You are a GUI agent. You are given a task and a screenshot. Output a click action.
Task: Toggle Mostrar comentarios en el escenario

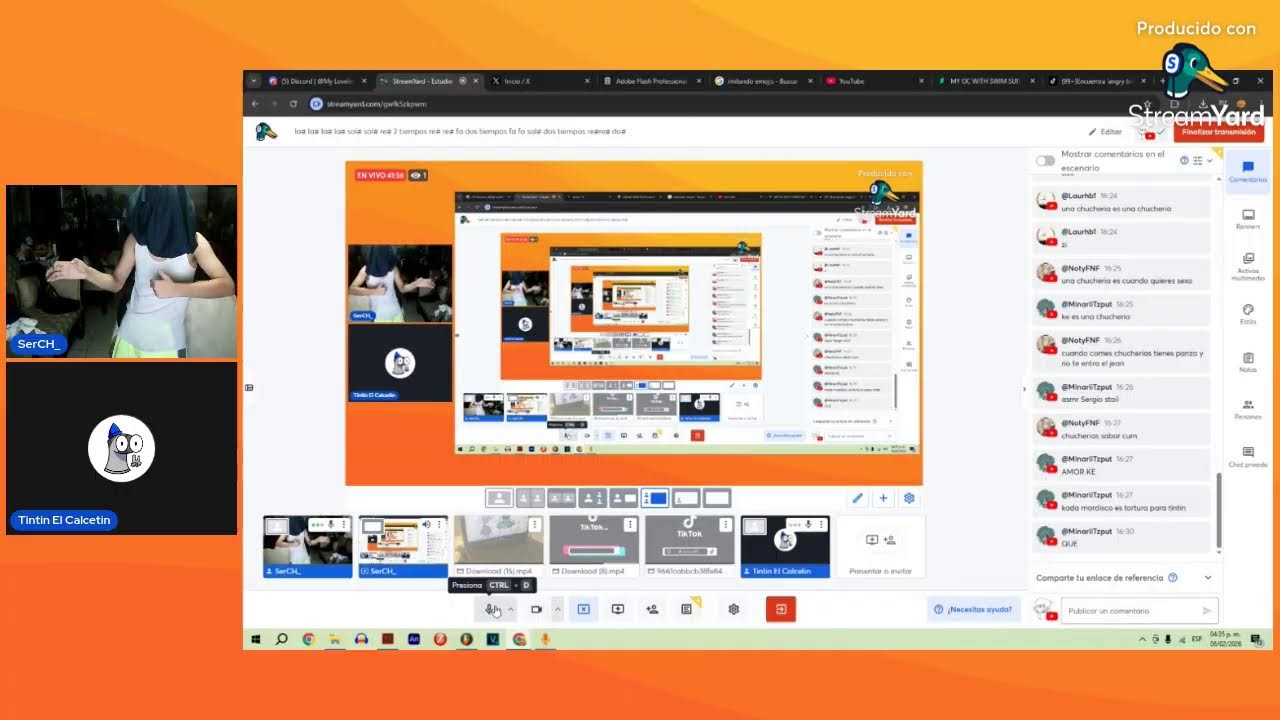click(1046, 160)
